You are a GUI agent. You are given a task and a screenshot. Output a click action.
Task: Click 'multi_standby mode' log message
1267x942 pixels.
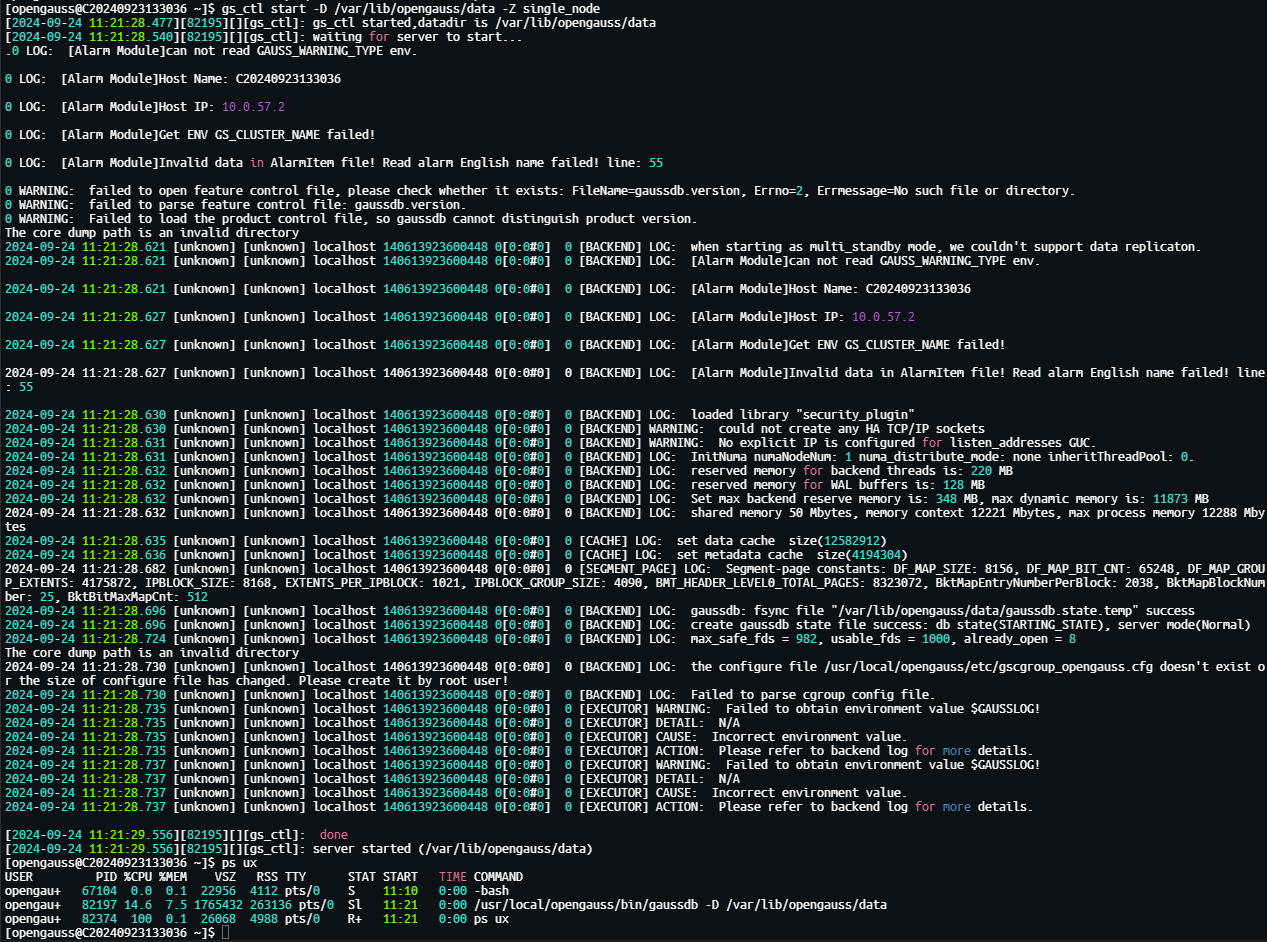point(946,246)
